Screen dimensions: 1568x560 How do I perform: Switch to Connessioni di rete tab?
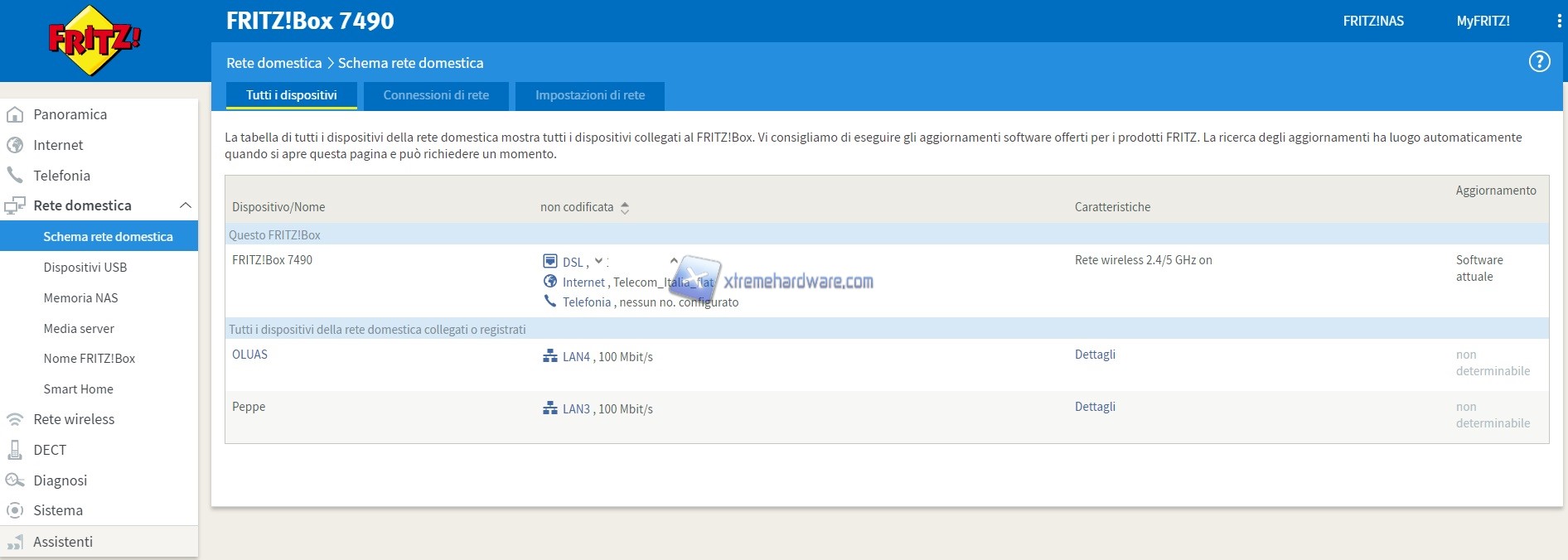point(436,95)
